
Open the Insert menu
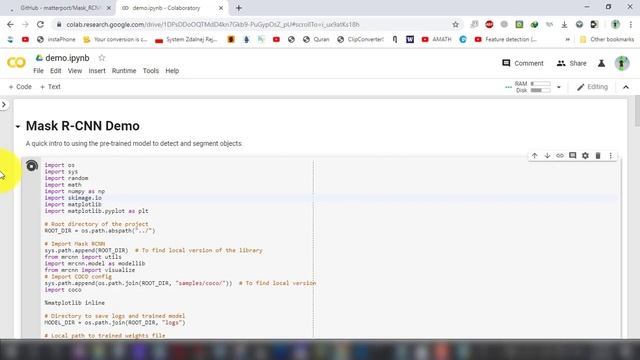(97, 71)
